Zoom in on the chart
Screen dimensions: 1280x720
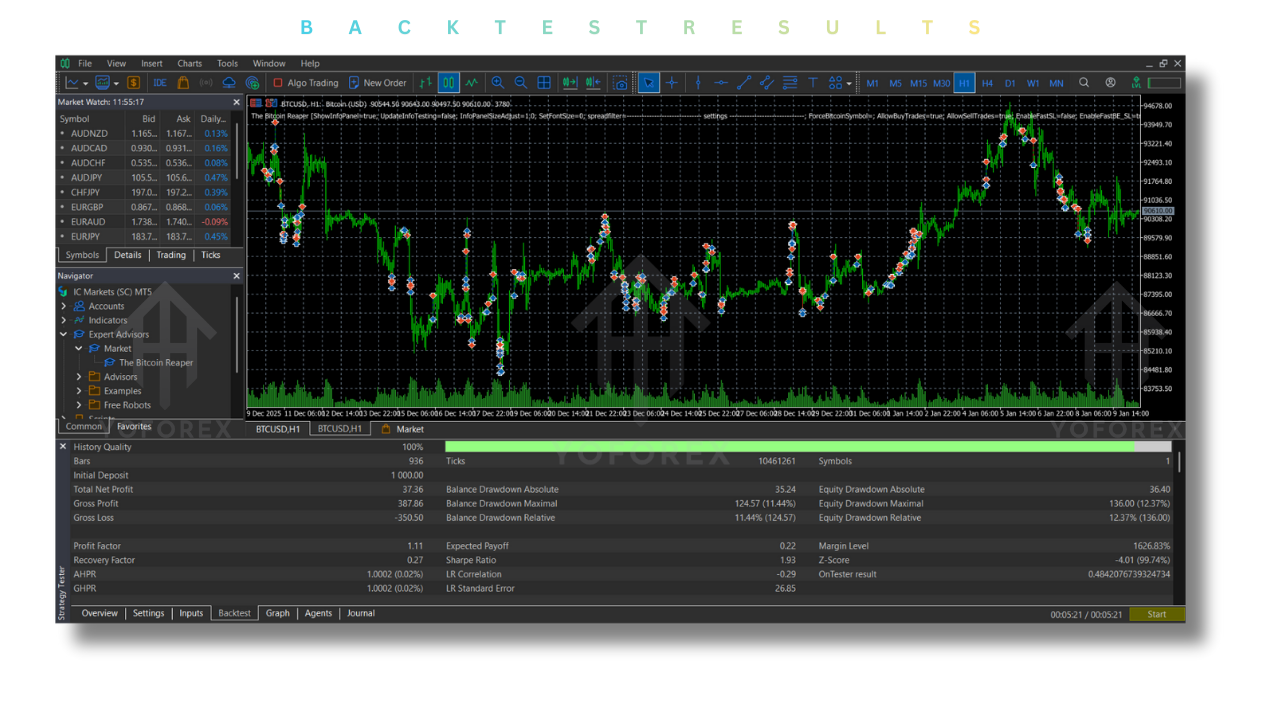(499, 82)
